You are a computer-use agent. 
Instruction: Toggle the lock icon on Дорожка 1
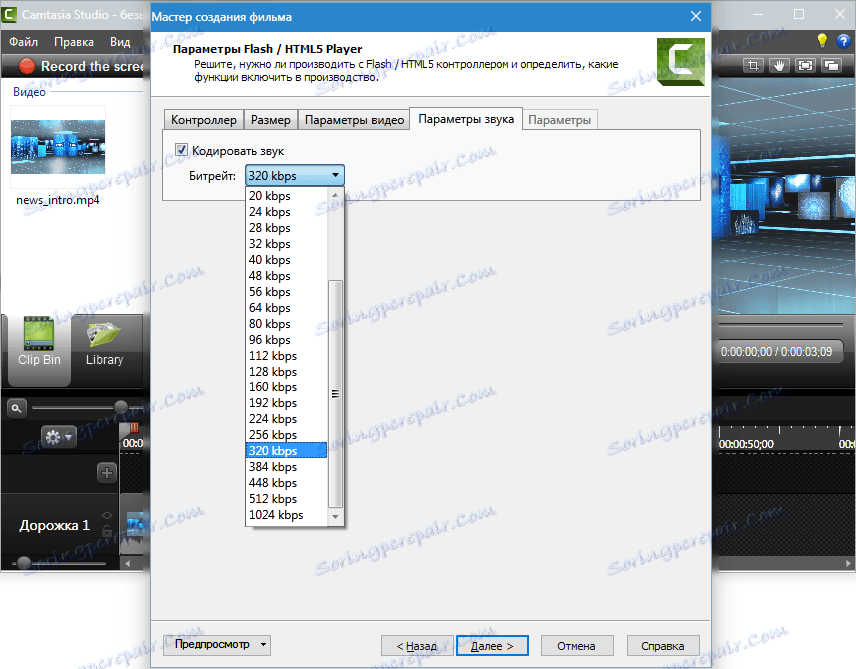tap(106, 530)
